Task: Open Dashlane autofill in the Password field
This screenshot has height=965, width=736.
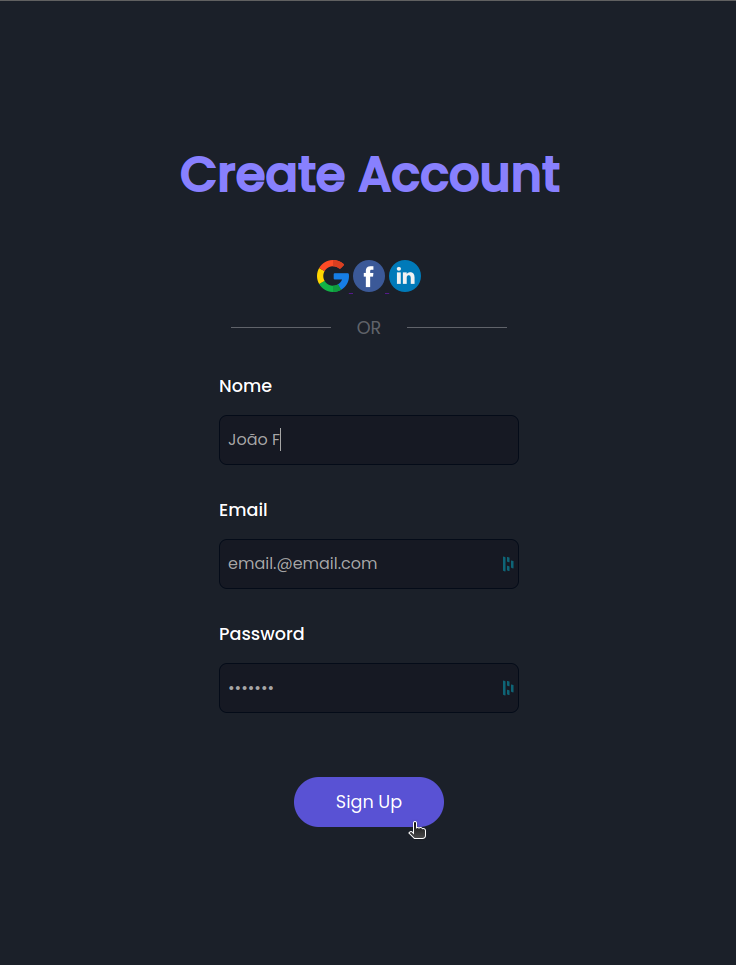Action: pyautogui.click(x=508, y=687)
